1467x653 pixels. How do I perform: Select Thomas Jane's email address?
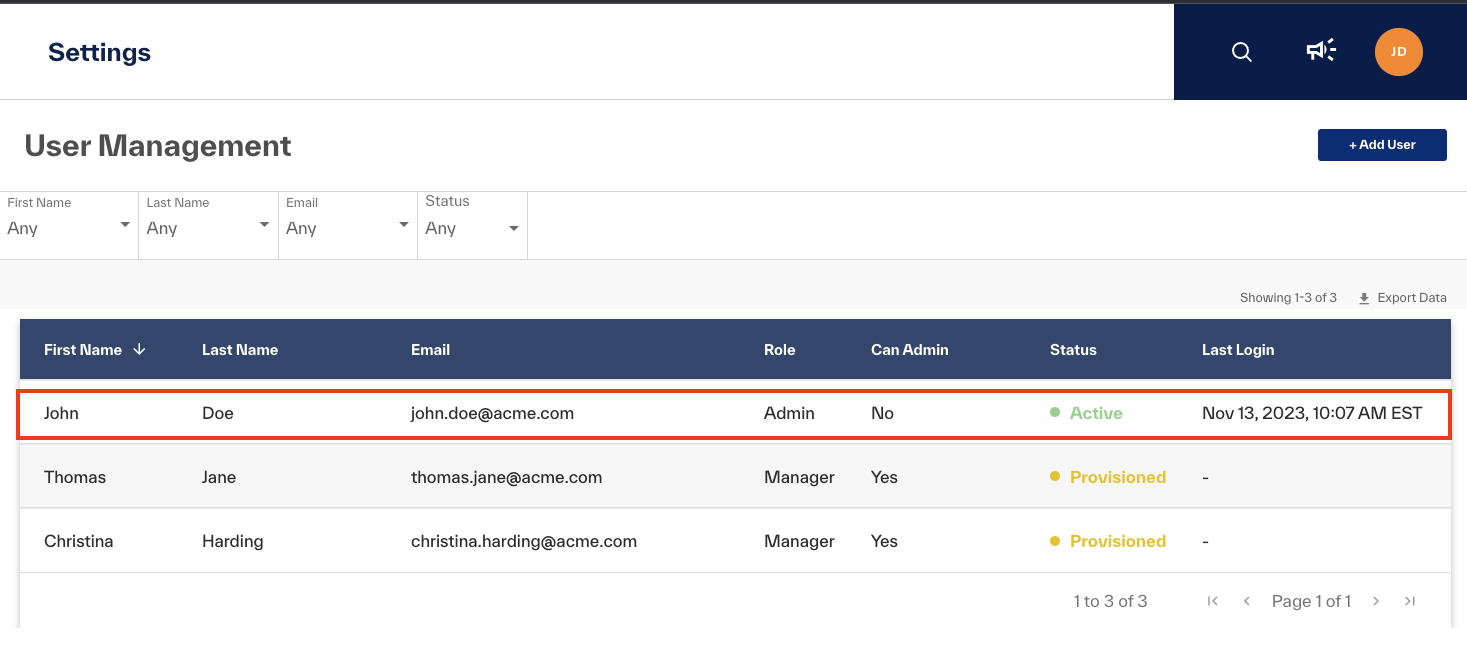click(507, 477)
